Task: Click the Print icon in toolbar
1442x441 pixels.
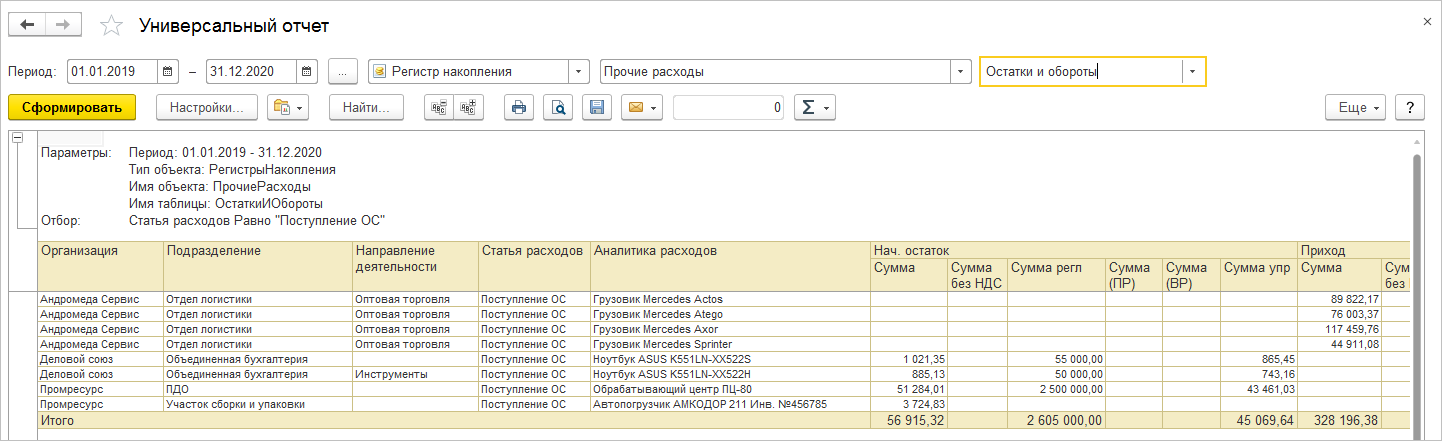Action: [x=518, y=107]
